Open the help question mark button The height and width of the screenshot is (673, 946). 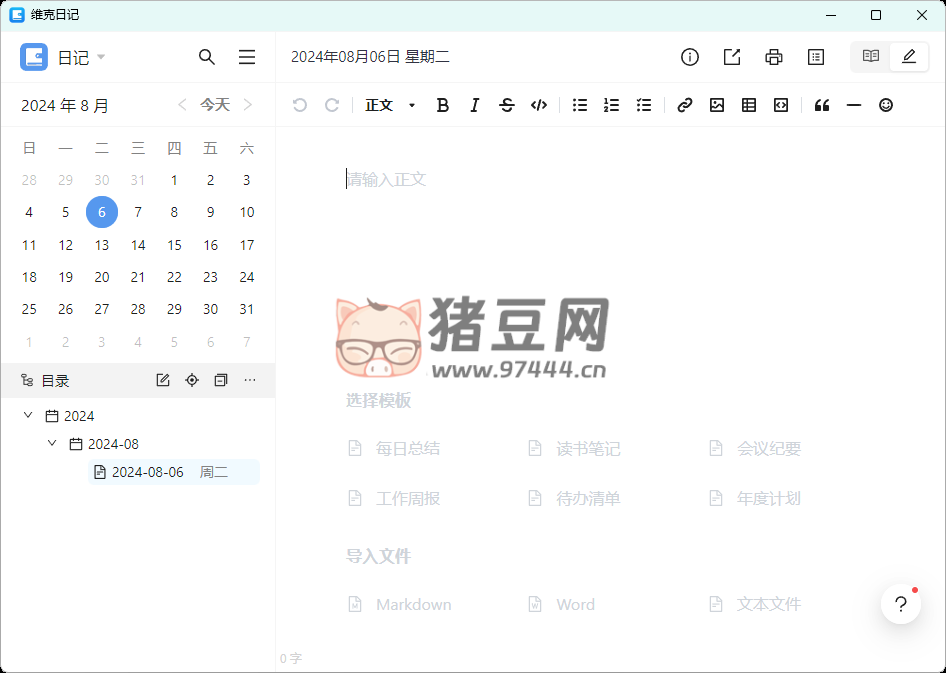[901, 604]
